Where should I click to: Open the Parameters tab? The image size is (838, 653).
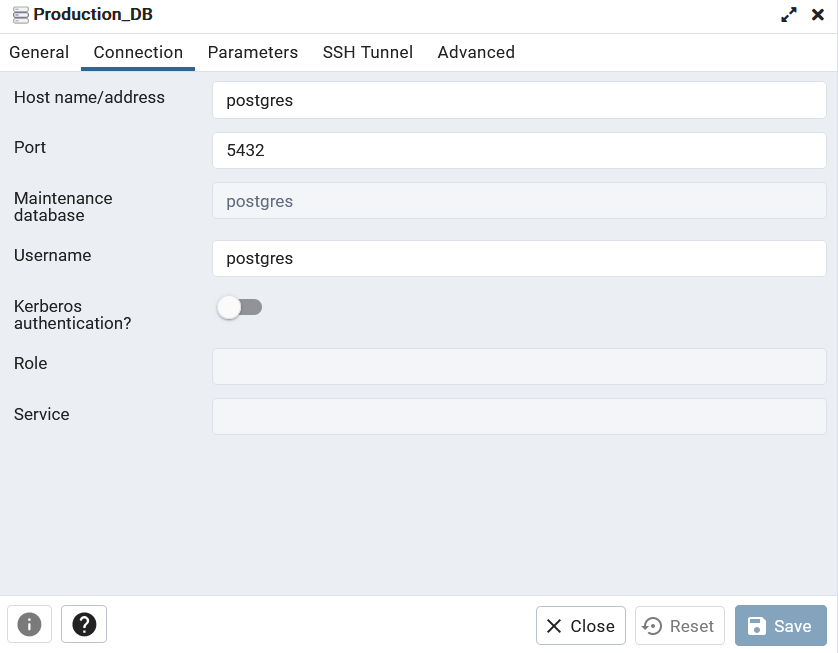(252, 52)
